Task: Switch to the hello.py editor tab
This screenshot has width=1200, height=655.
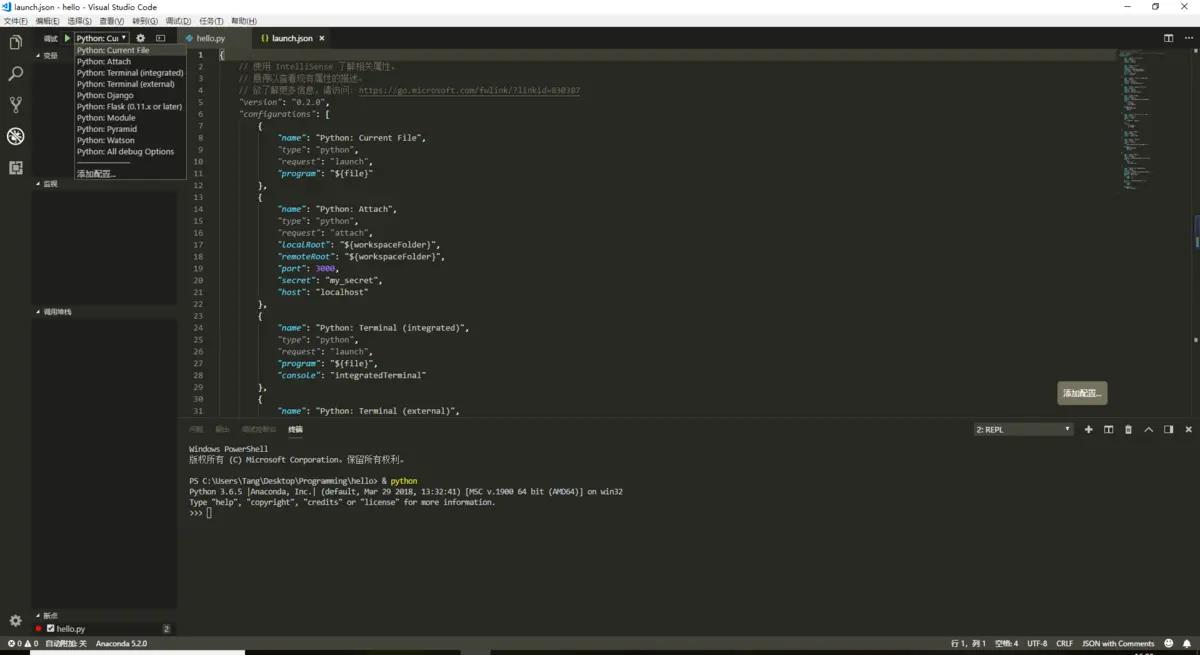Action: (210, 38)
